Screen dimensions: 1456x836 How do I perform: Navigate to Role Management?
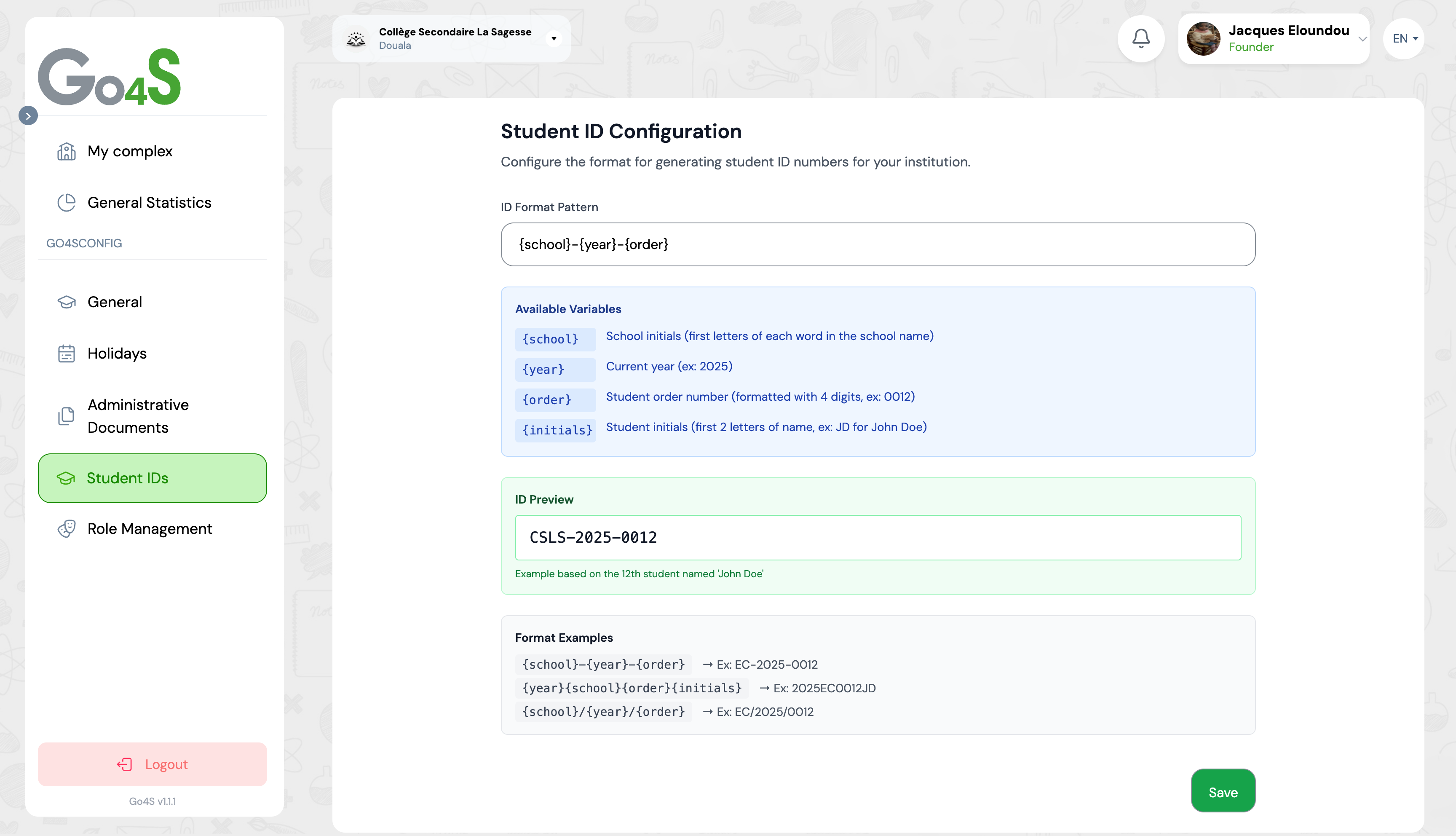[150, 529]
